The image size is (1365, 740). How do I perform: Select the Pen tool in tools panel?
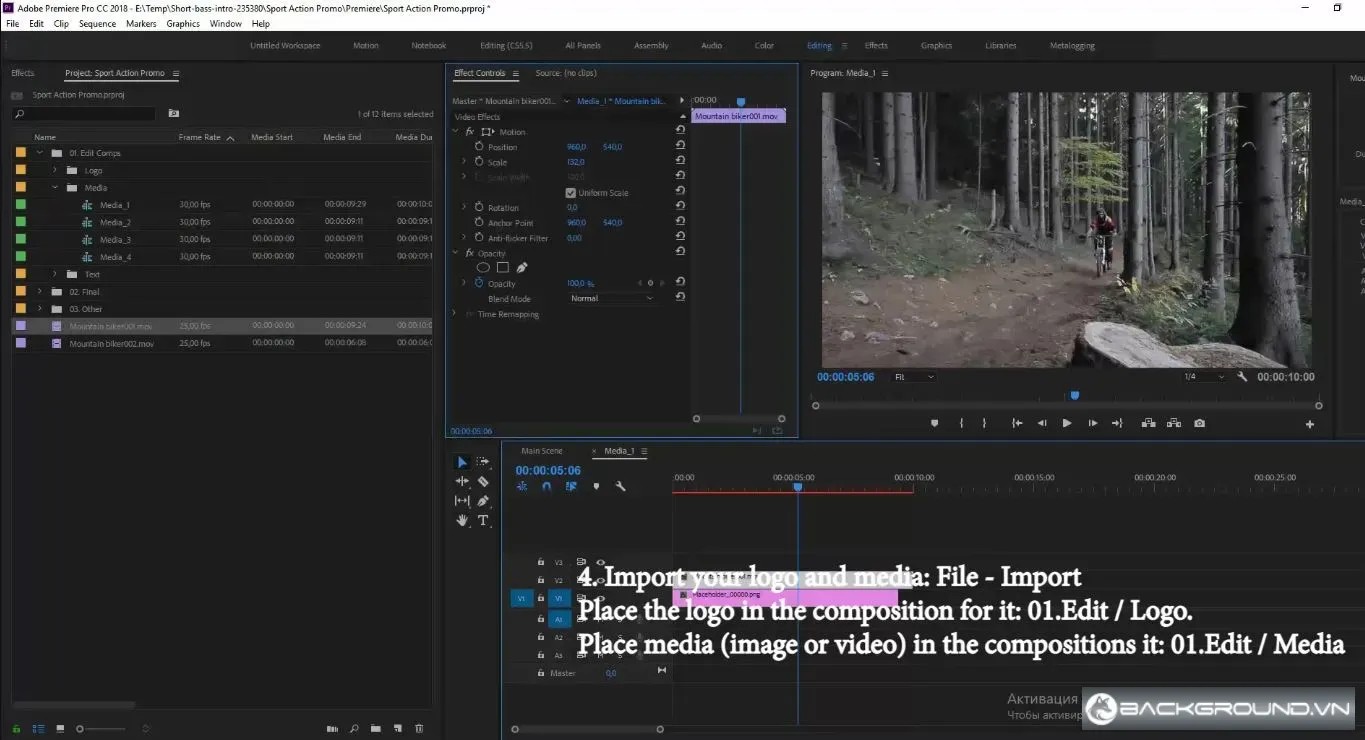click(484, 500)
